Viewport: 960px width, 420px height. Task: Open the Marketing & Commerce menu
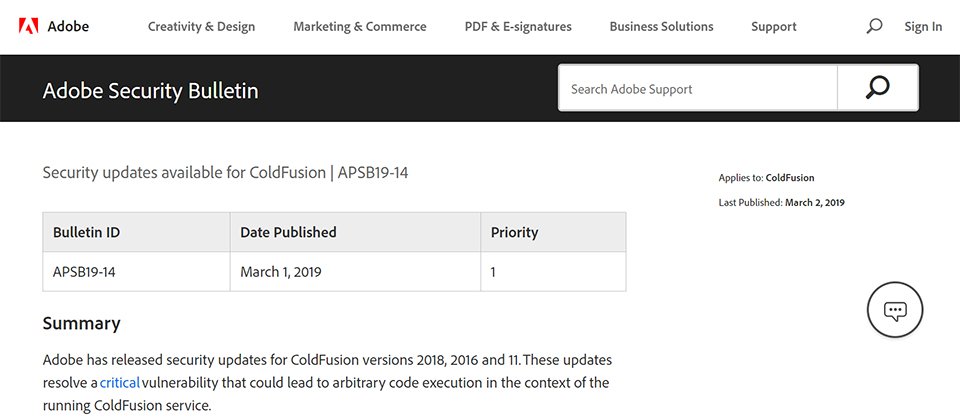pyautogui.click(x=360, y=27)
